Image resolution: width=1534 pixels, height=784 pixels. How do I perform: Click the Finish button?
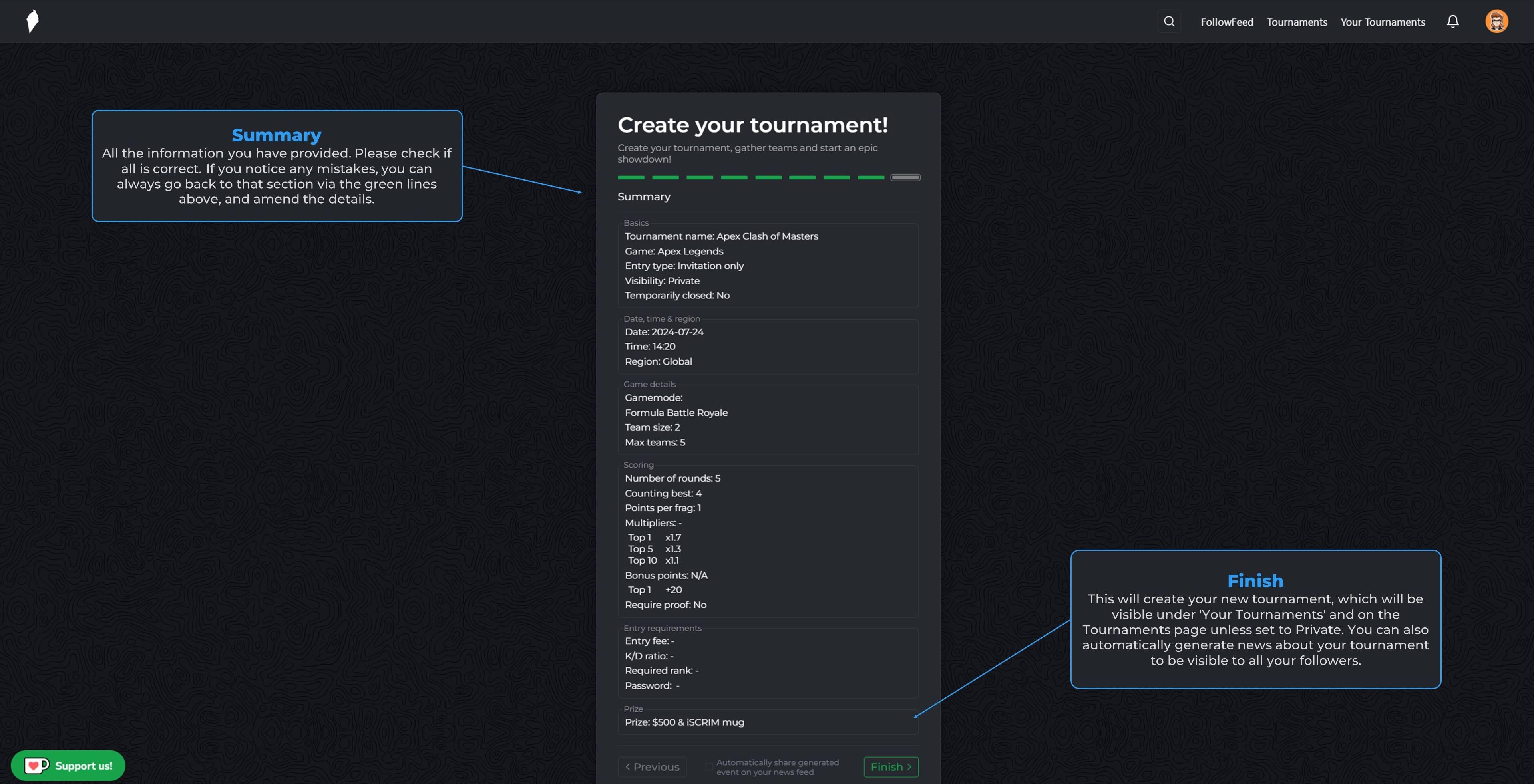pyautogui.click(x=891, y=767)
